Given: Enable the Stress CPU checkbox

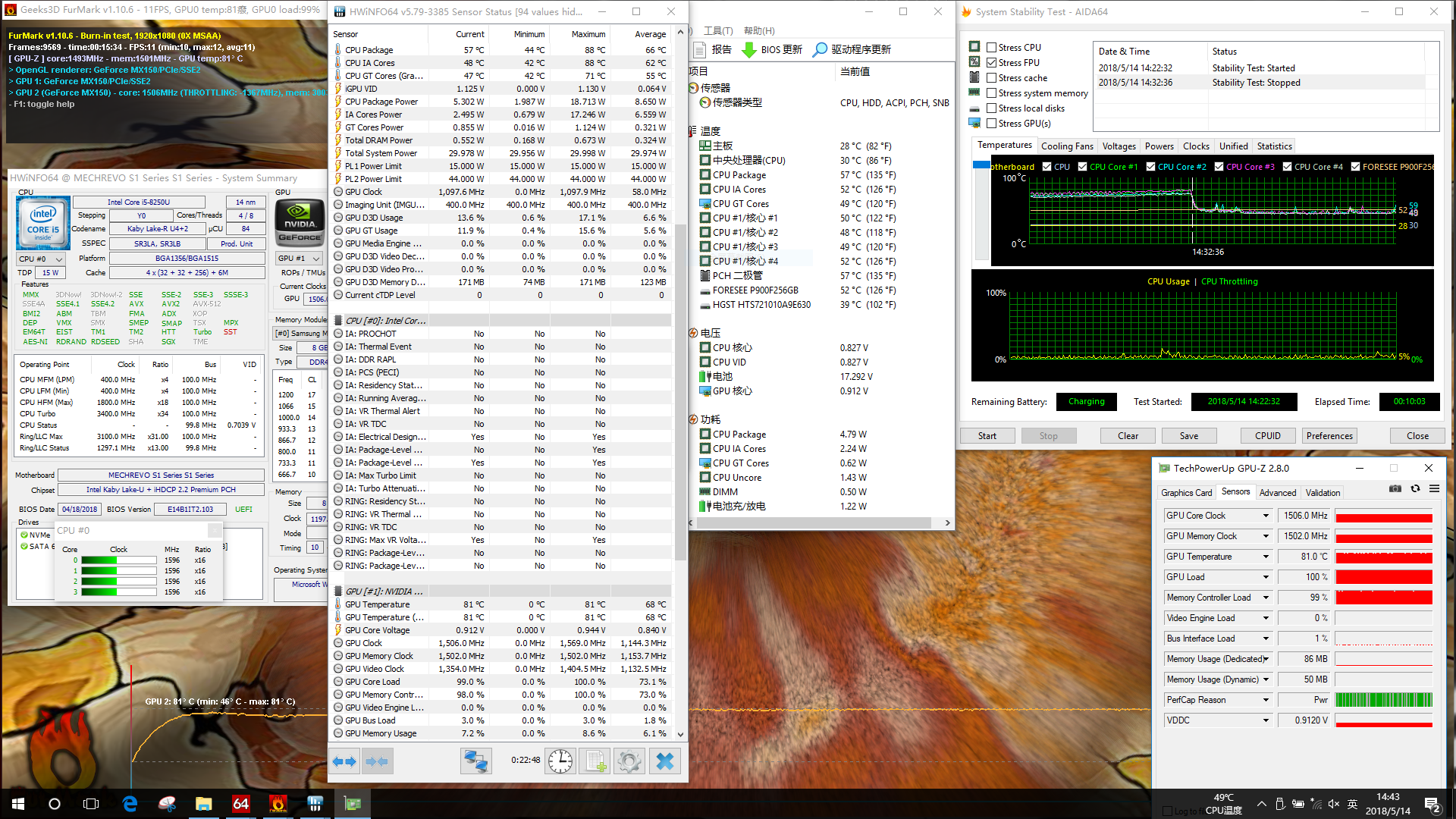Looking at the screenshot, I should coord(991,47).
